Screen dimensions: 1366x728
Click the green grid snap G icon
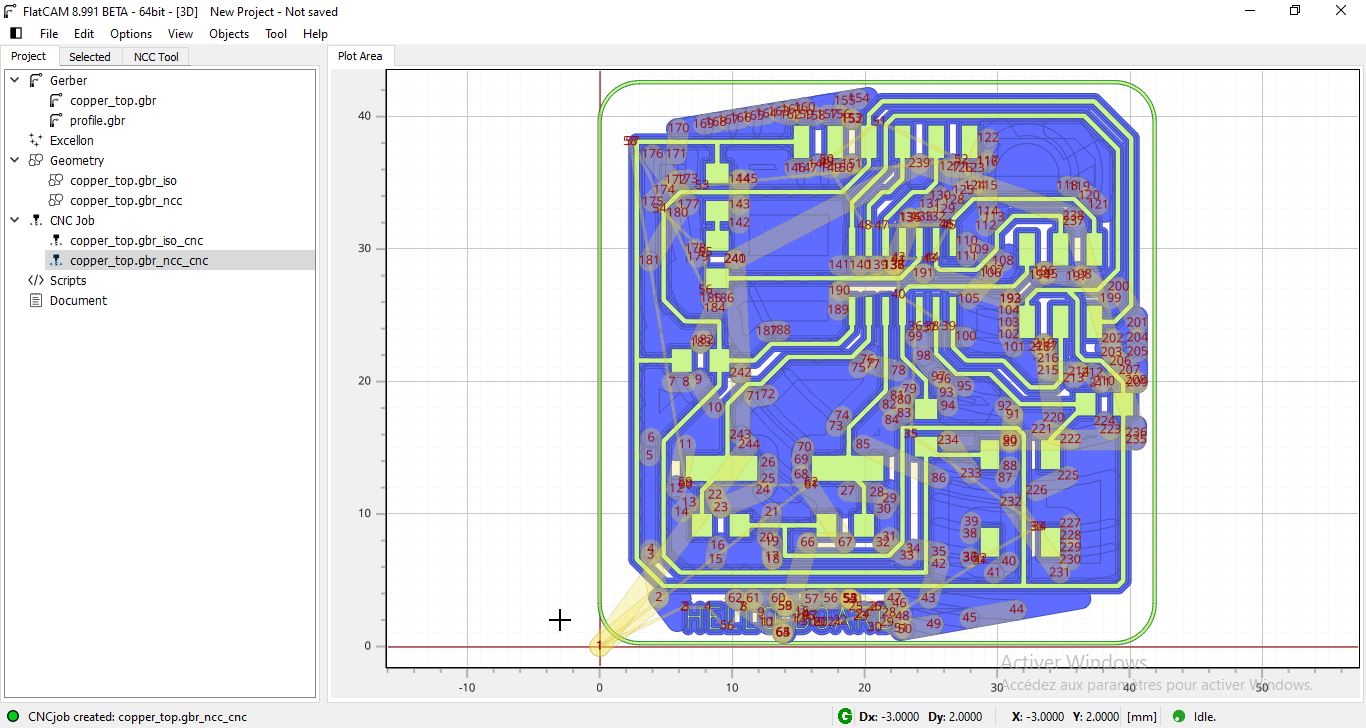coord(845,716)
